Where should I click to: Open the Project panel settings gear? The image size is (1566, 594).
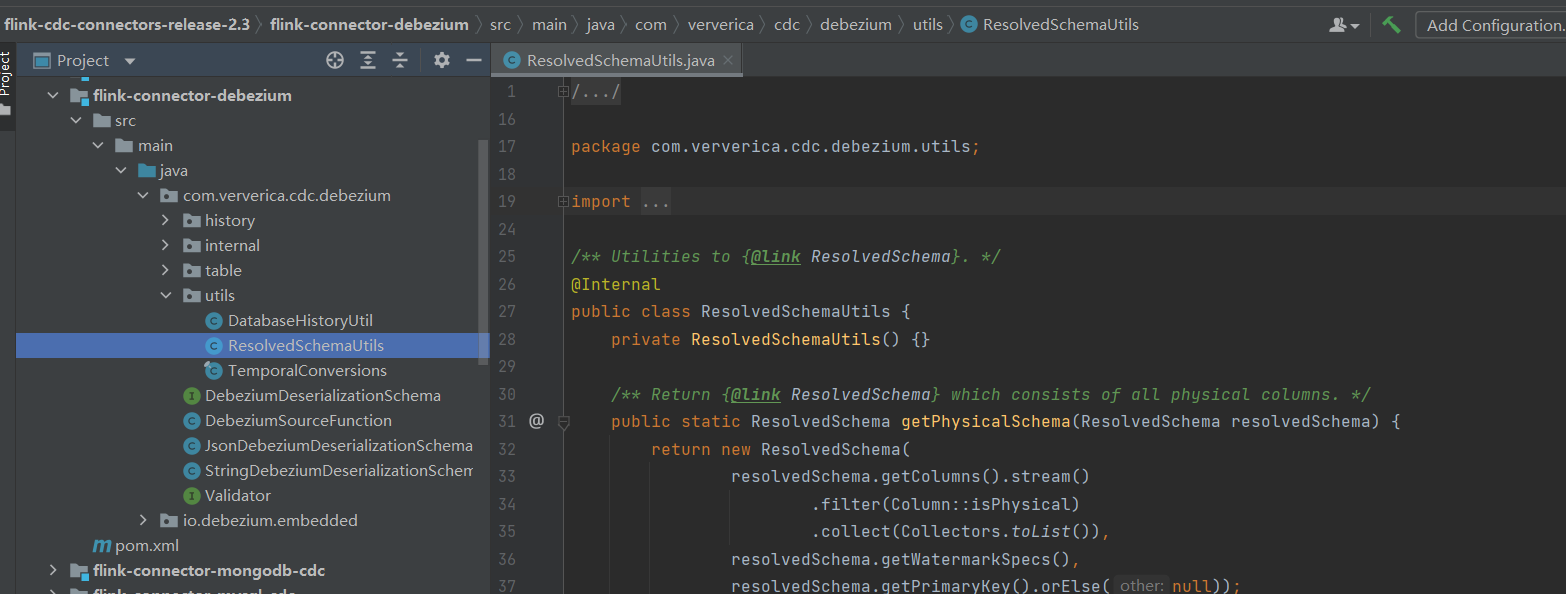(440, 60)
